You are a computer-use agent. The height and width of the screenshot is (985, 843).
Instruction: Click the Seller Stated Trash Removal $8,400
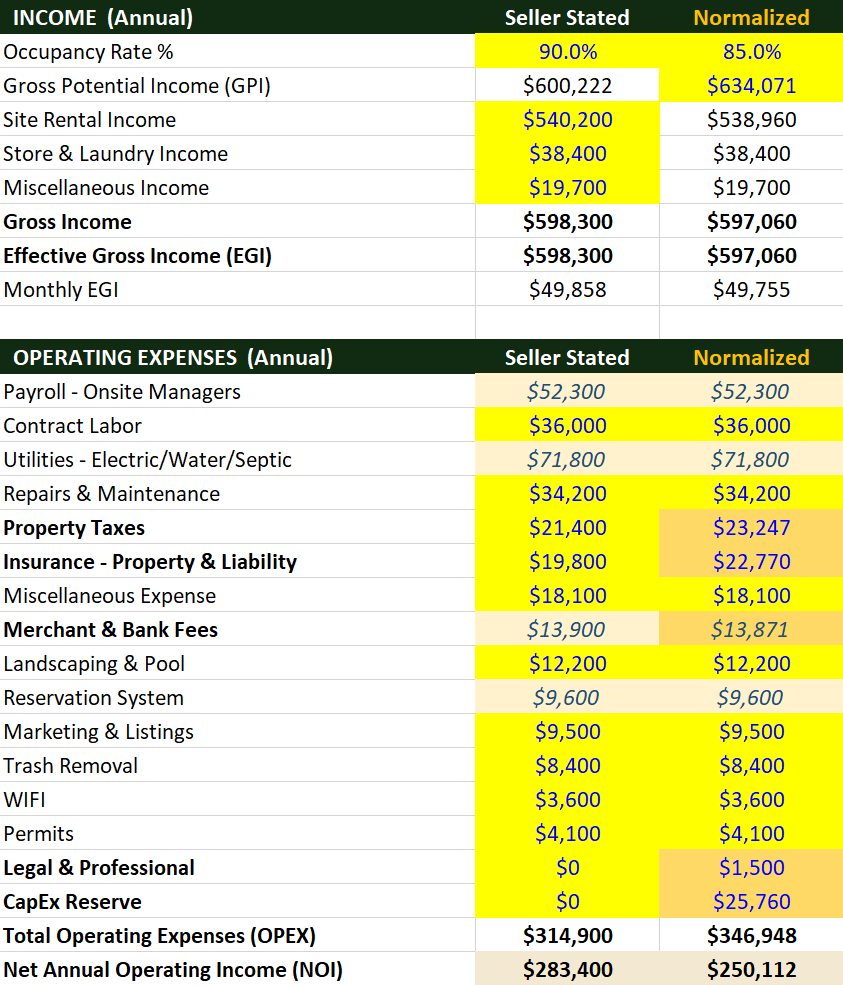[567, 765]
